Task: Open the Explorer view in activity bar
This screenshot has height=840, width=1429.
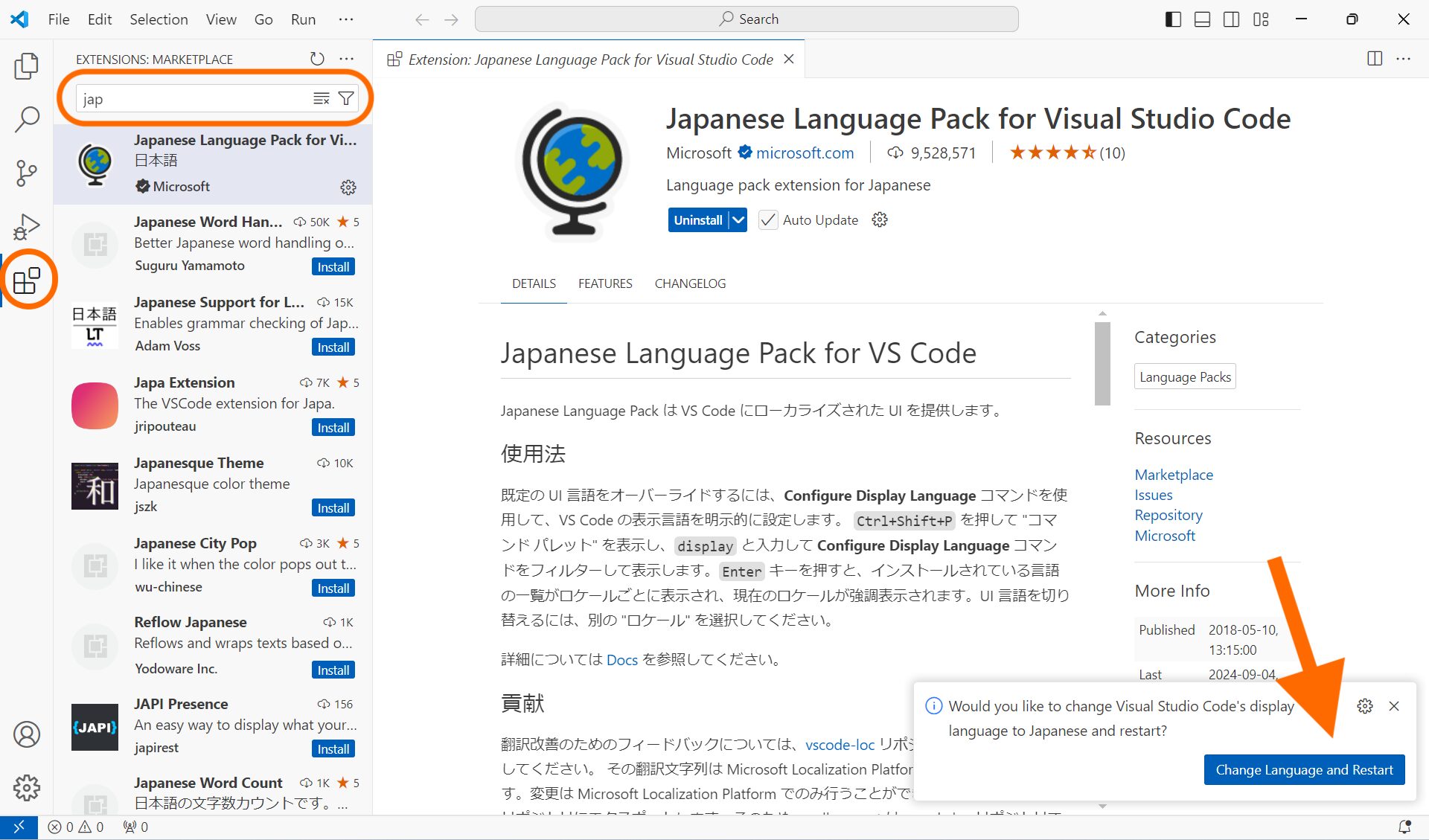Action: pyautogui.click(x=27, y=66)
